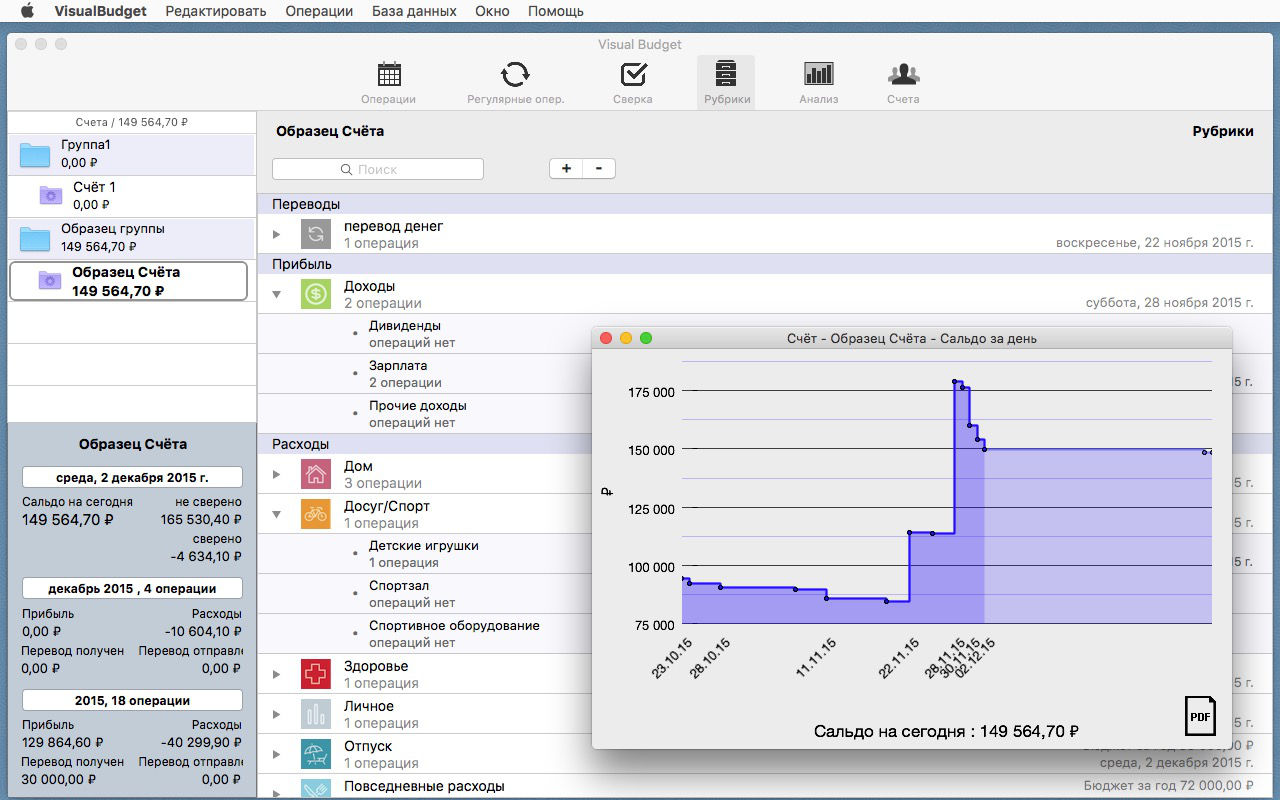Select Счёт 1 in the accounts sidebar

pos(132,196)
